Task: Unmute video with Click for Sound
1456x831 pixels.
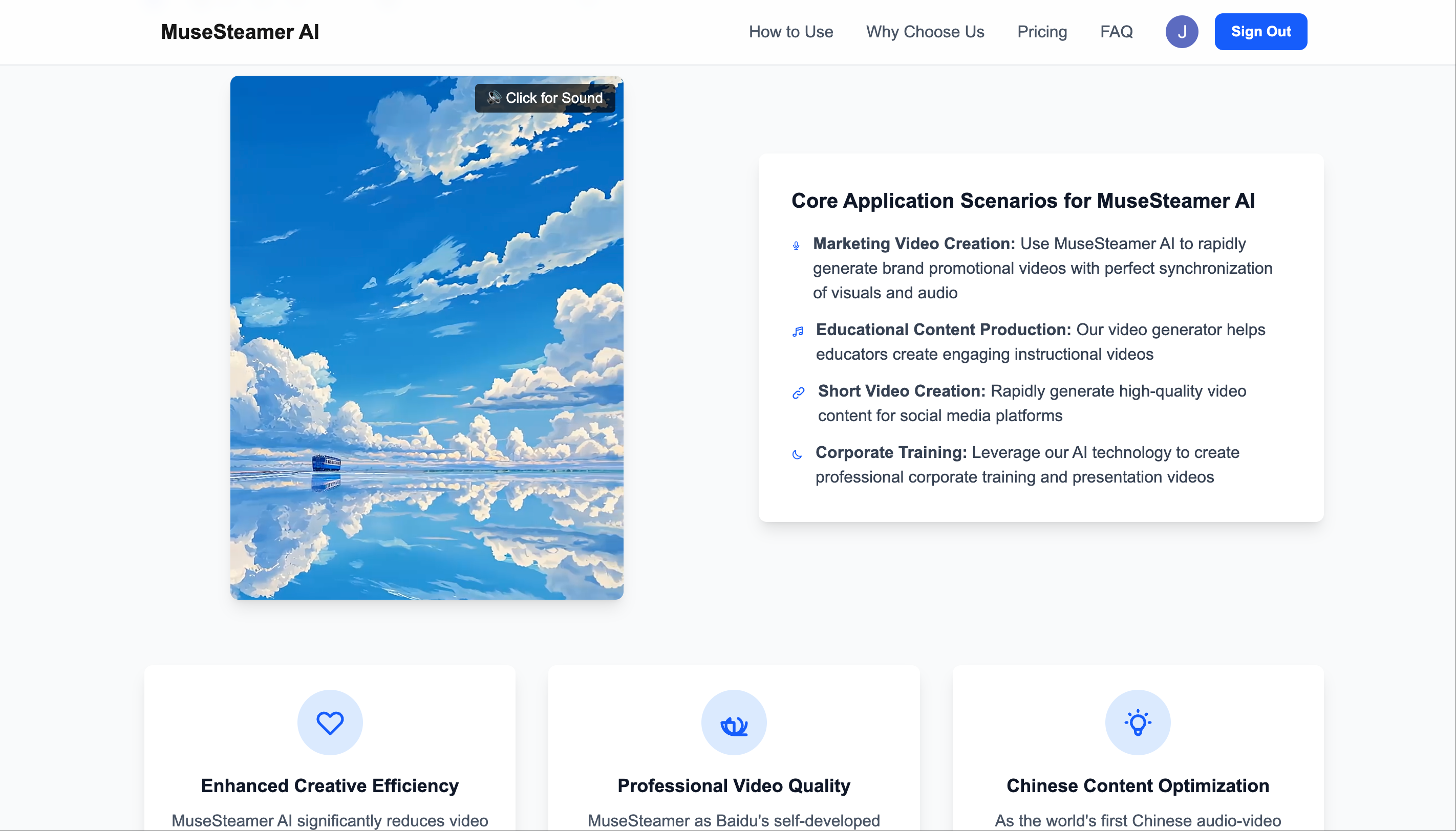Action: click(x=545, y=98)
